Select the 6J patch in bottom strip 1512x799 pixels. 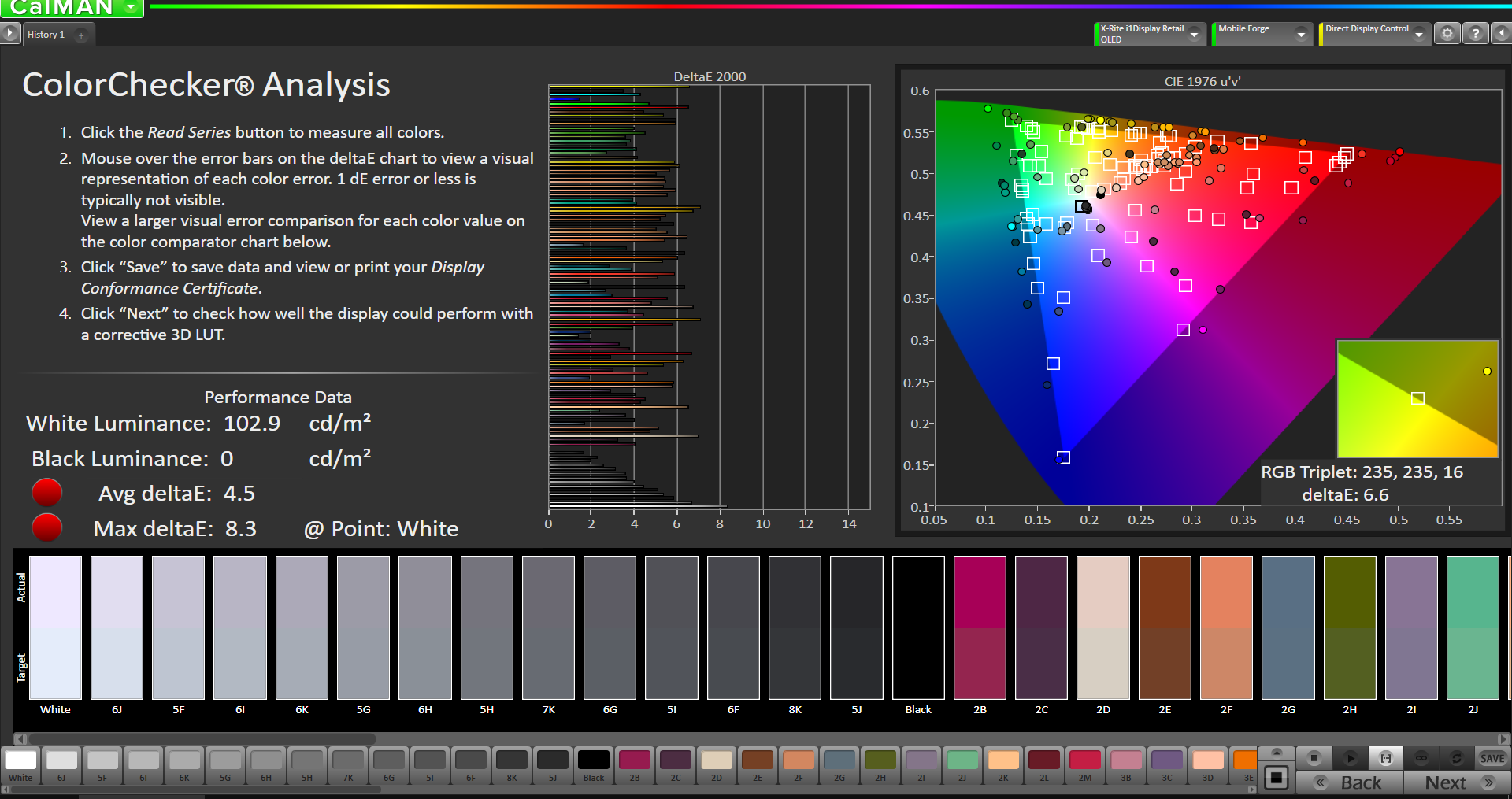(x=61, y=766)
